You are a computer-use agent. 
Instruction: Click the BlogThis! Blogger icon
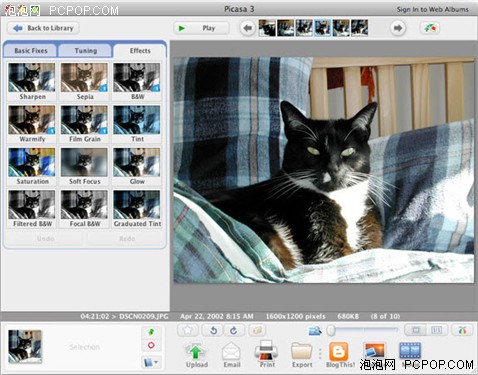(339, 351)
